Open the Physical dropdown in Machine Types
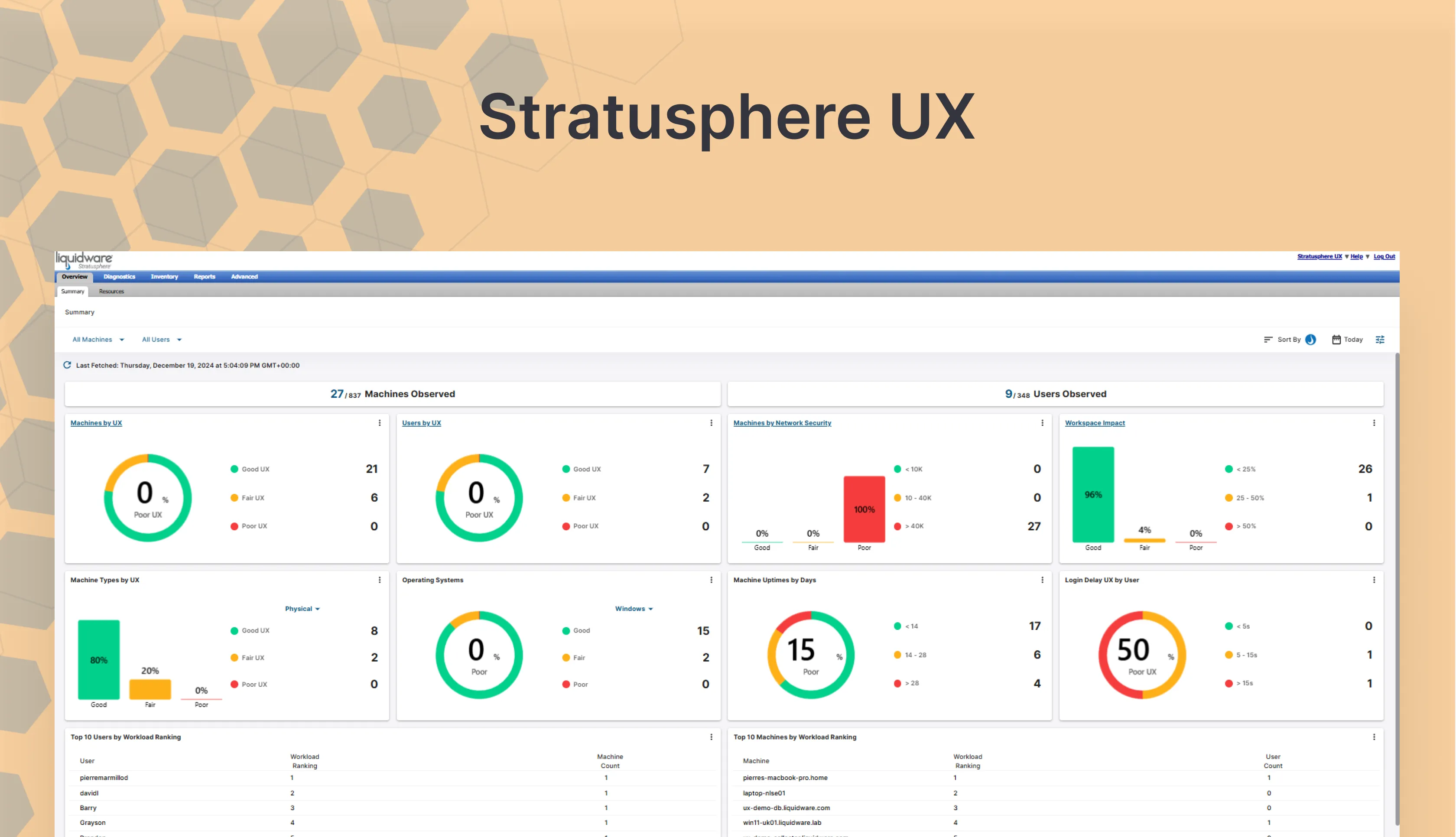 point(302,608)
